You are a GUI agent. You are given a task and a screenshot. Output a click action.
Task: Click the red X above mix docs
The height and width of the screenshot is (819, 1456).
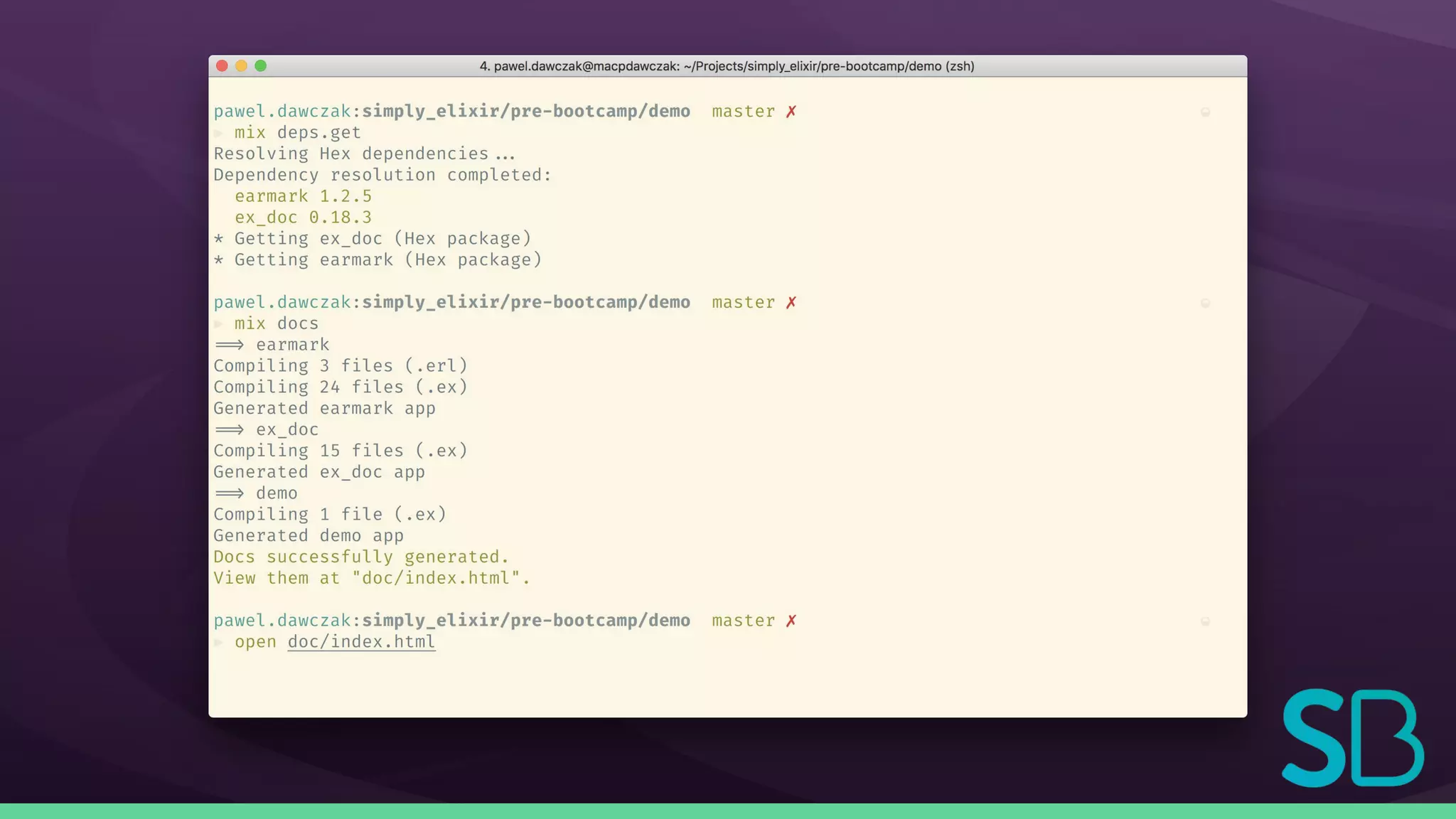(791, 303)
